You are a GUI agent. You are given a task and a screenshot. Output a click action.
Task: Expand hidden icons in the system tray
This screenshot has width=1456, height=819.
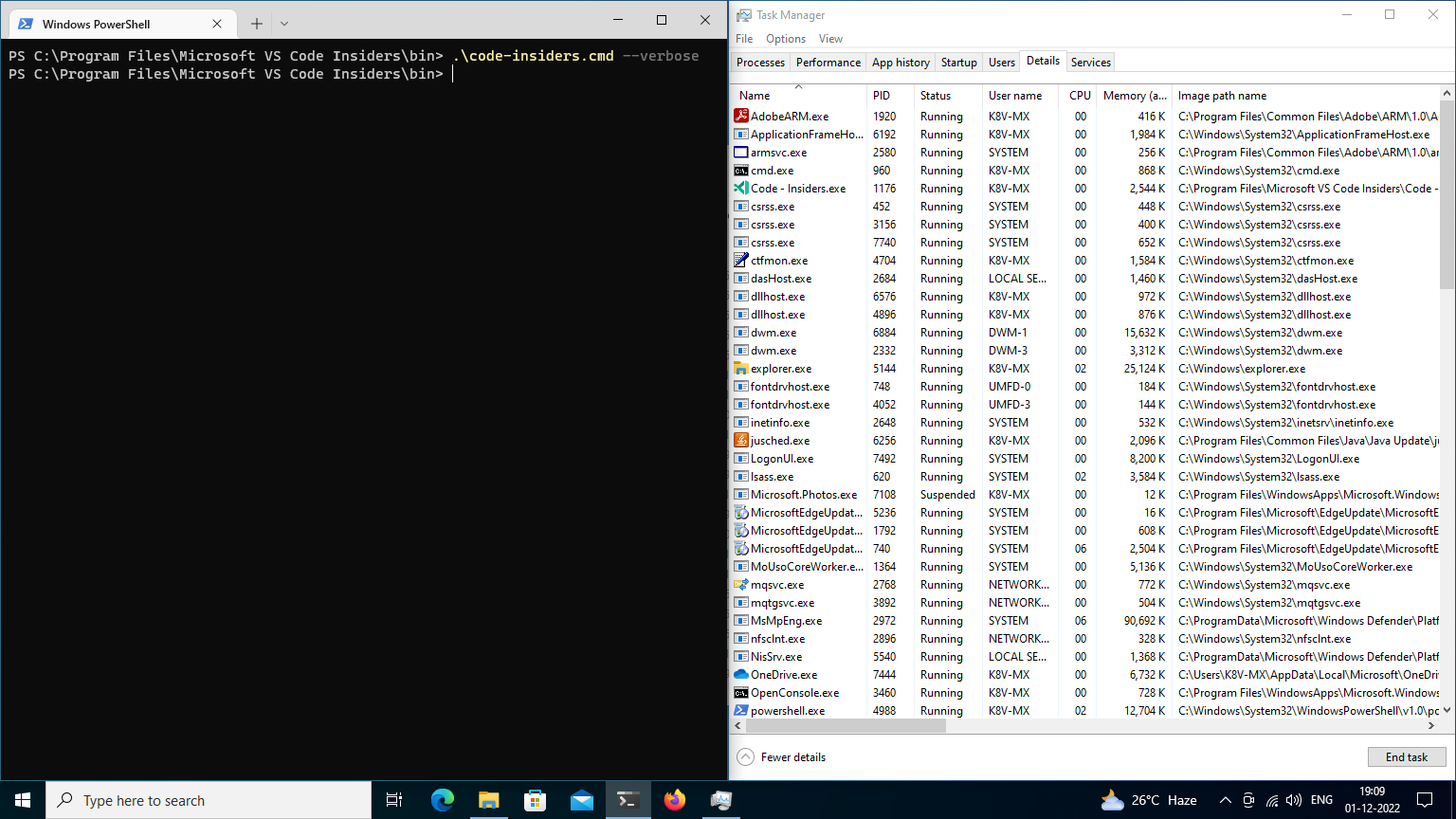[1226, 800]
